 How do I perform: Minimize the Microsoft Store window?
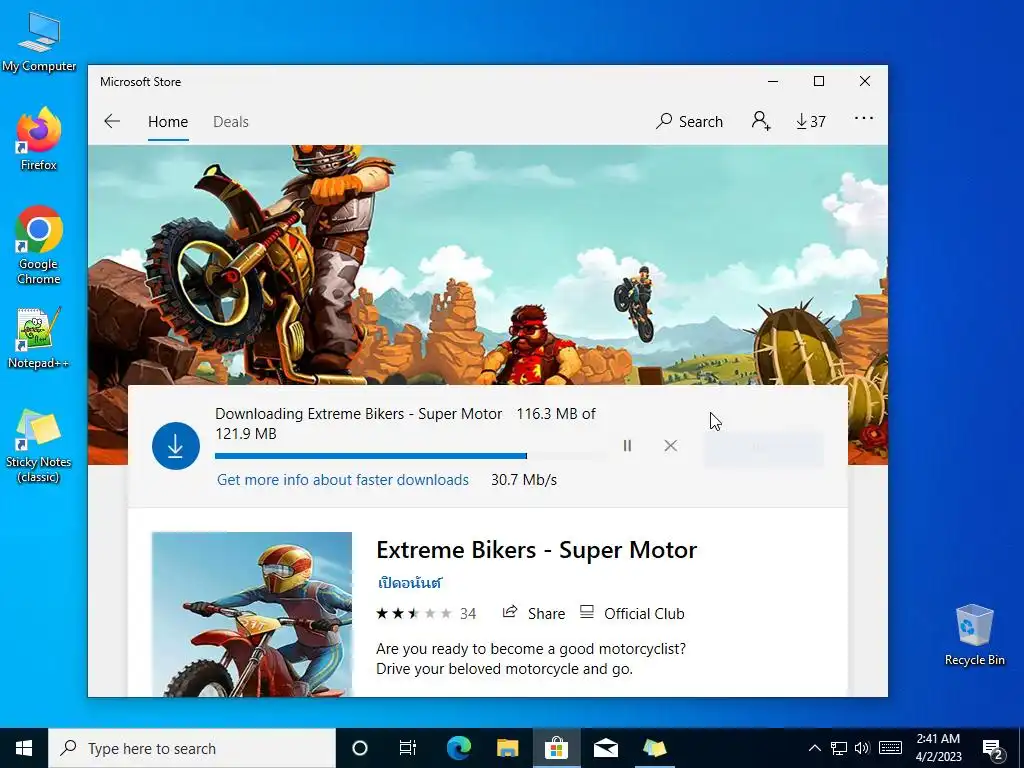click(x=773, y=82)
